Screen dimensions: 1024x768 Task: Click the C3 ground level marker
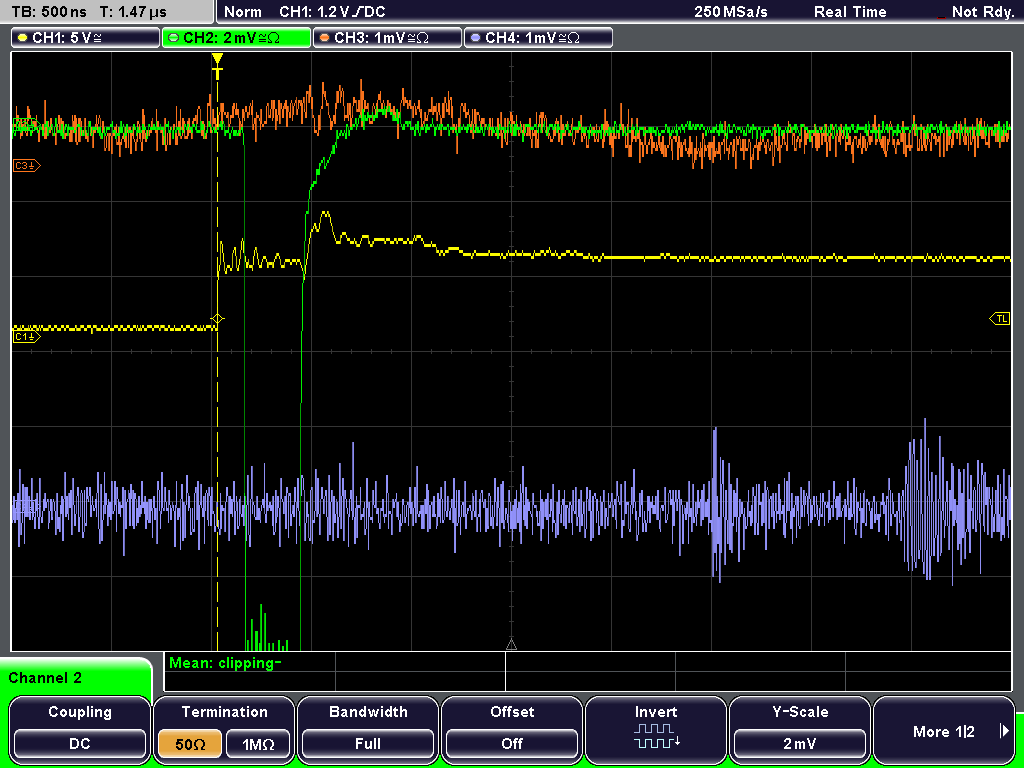(27, 166)
